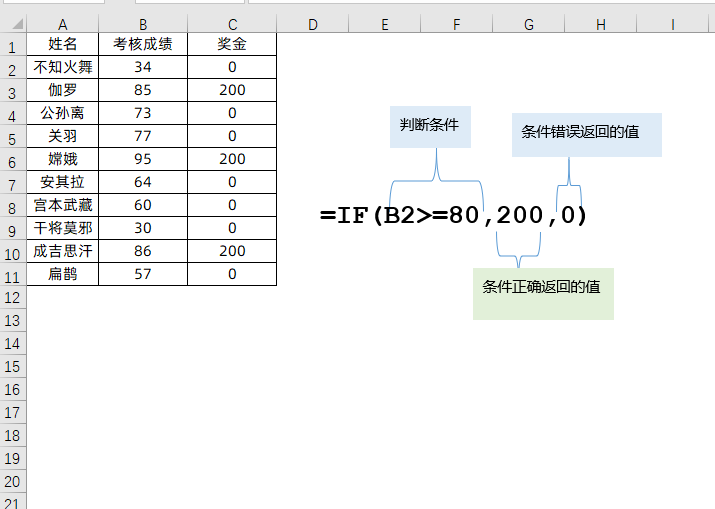Select the cell containing 干将莫邪
This screenshot has width=715, height=509.
62,228
